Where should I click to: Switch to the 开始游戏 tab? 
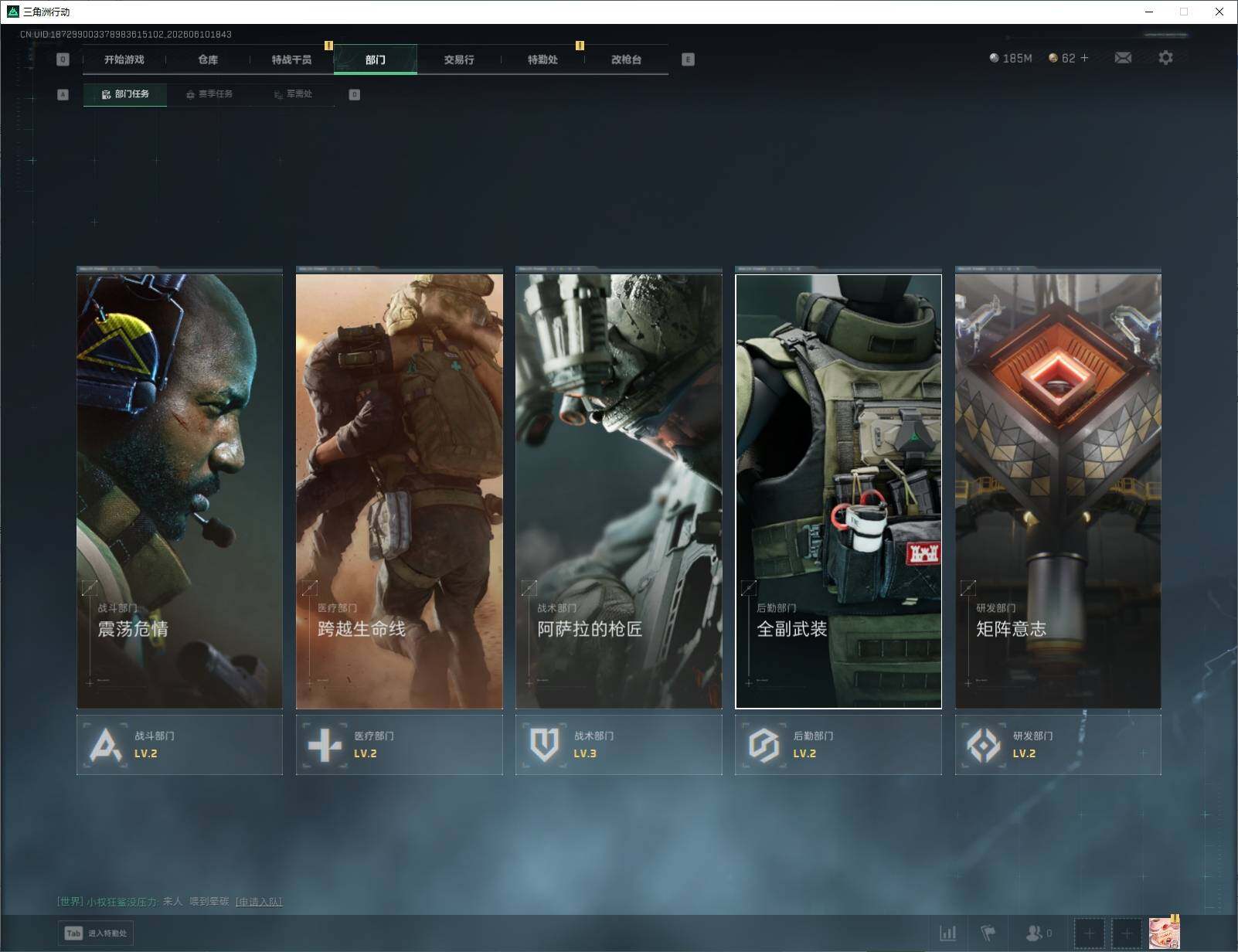click(x=124, y=59)
